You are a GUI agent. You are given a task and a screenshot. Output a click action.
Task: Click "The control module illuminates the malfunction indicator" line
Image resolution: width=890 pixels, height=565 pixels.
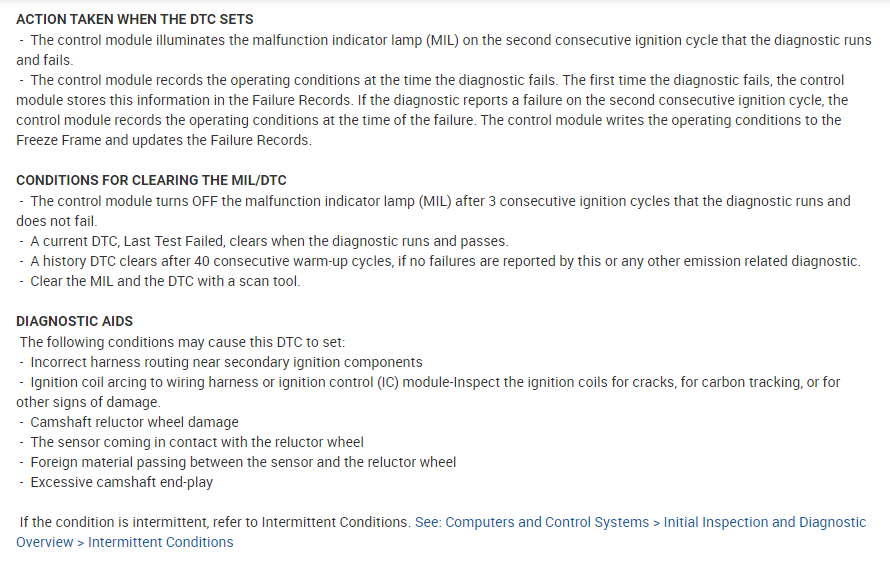[x=450, y=40]
